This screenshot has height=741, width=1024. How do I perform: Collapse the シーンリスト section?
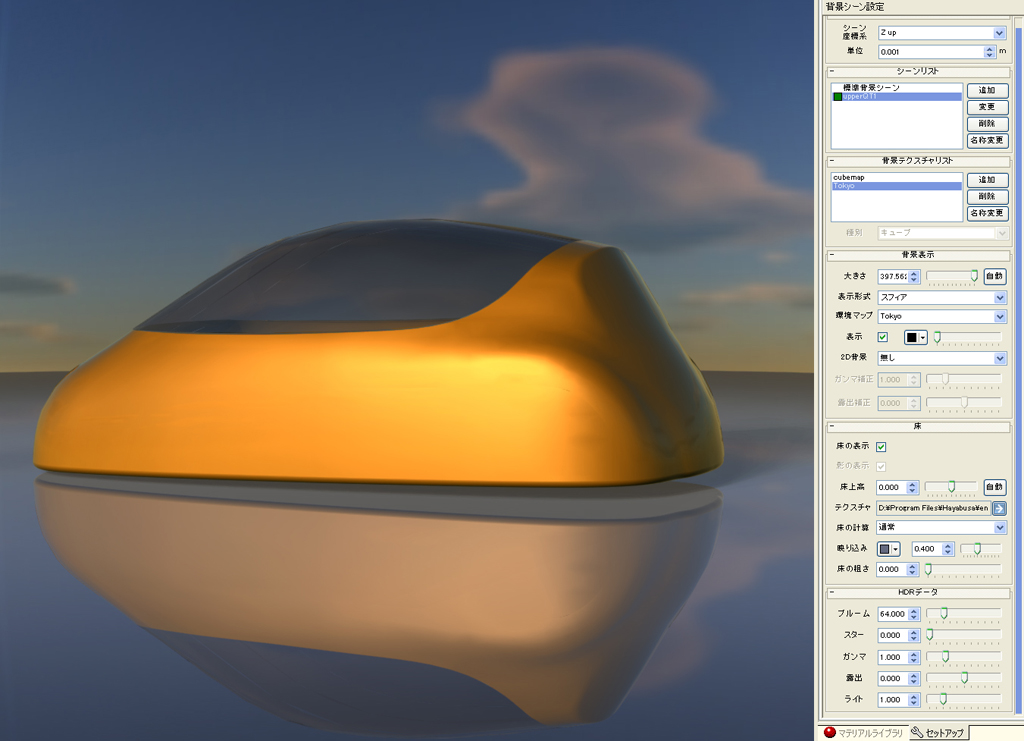832,72
